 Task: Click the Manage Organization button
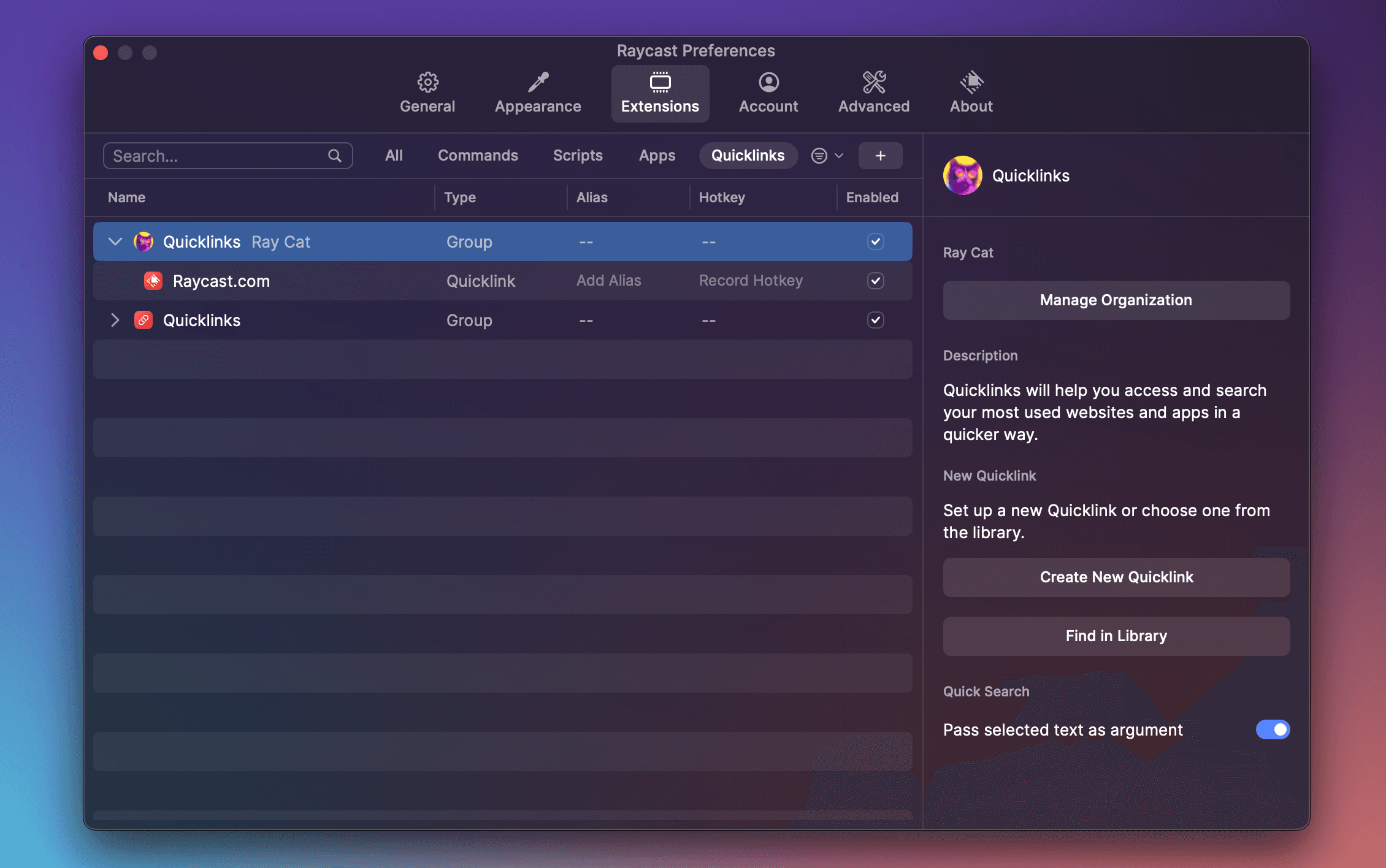coord(1115,300)
